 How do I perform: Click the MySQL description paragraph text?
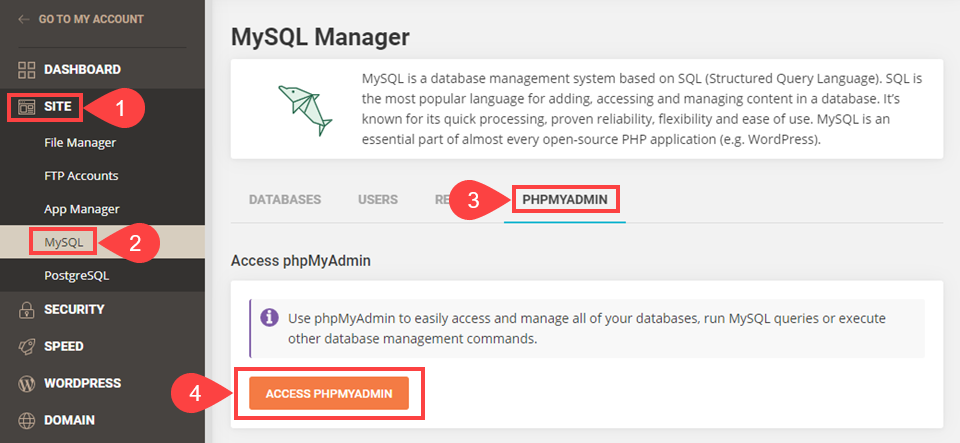click(642, 109)
